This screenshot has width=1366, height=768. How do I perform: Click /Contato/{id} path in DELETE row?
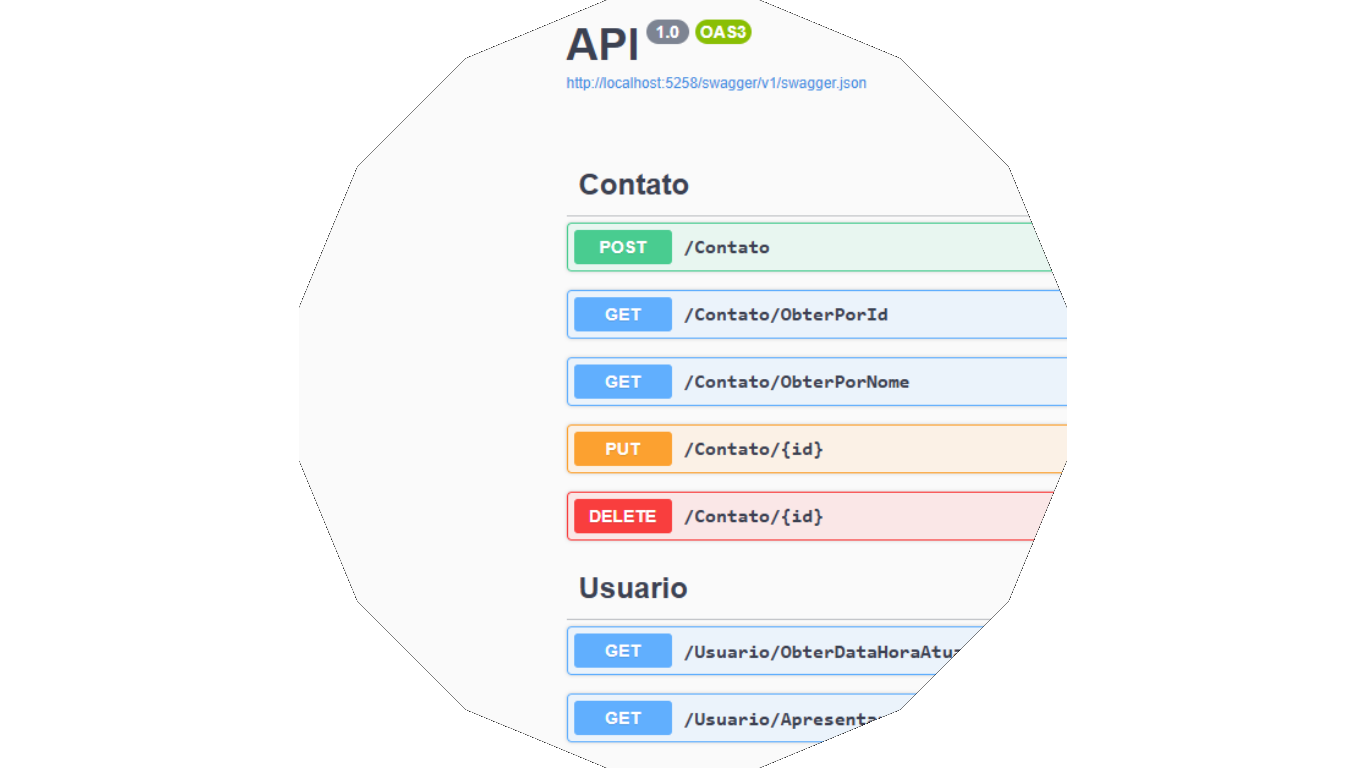[x=754, y=516]
